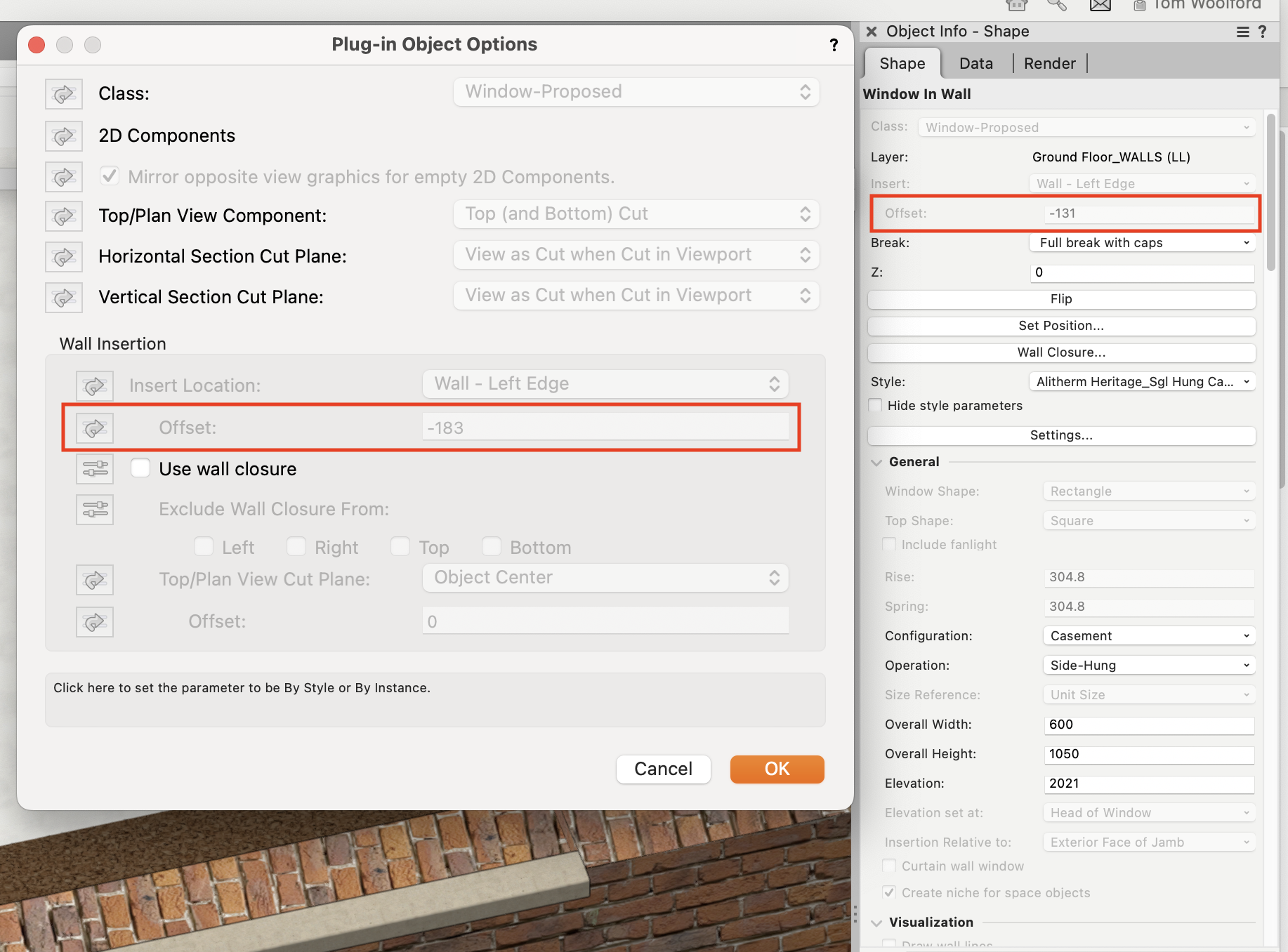Collapse the General section
This screenshot has width=1288, height=952.
pos(876,462)
